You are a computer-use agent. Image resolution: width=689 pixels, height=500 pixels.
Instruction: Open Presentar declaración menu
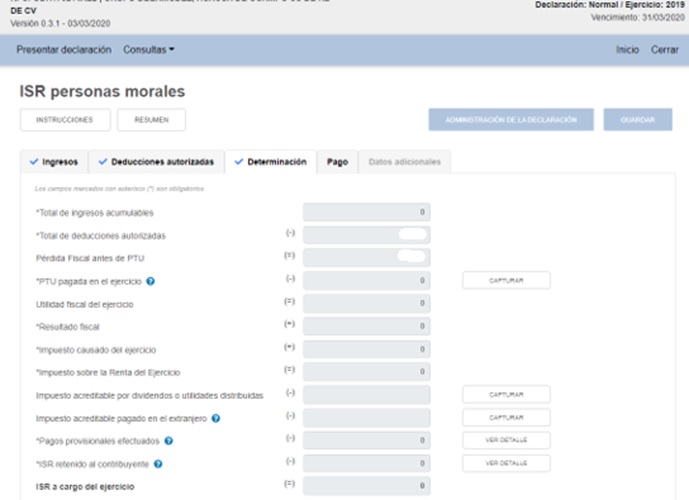[64, 49]
